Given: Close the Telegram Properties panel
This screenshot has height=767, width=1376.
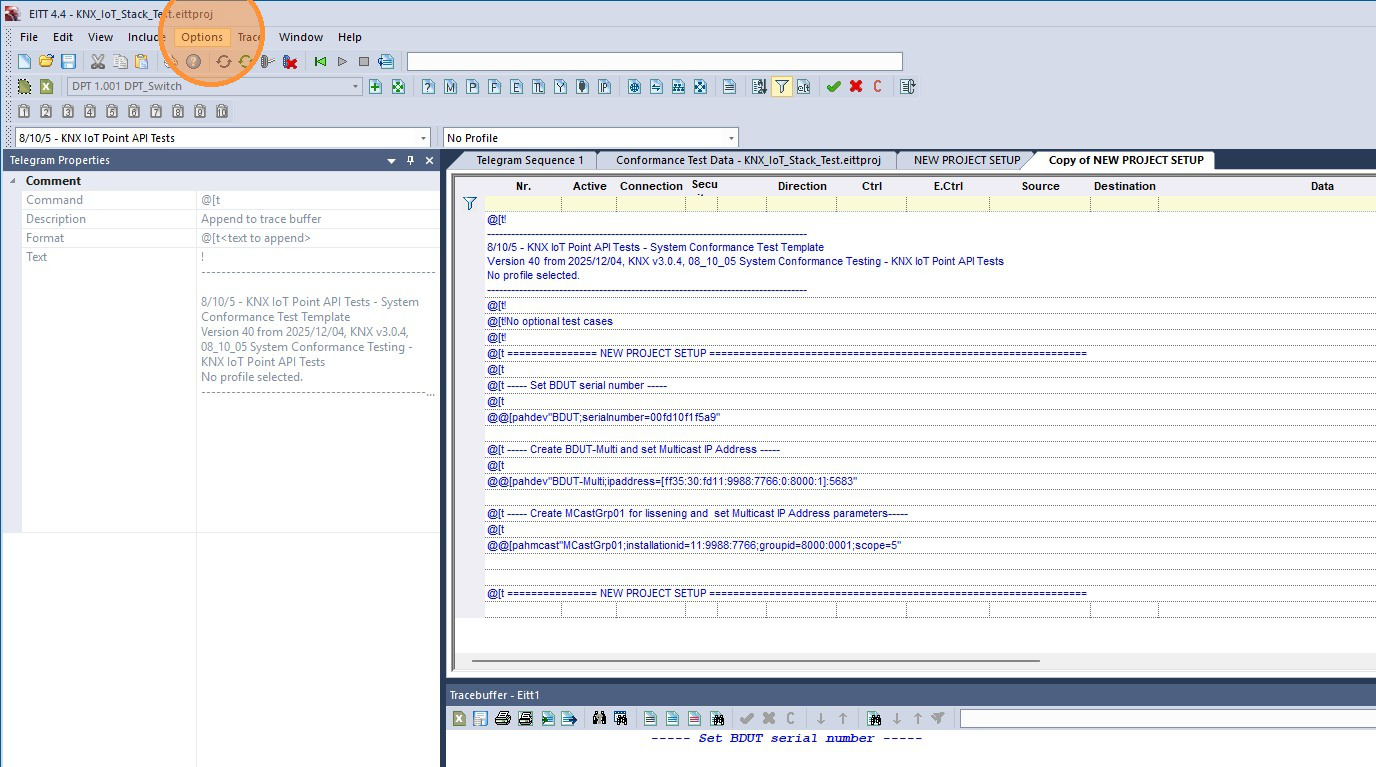Looking at the screenshot, I should tap(430, 160).
